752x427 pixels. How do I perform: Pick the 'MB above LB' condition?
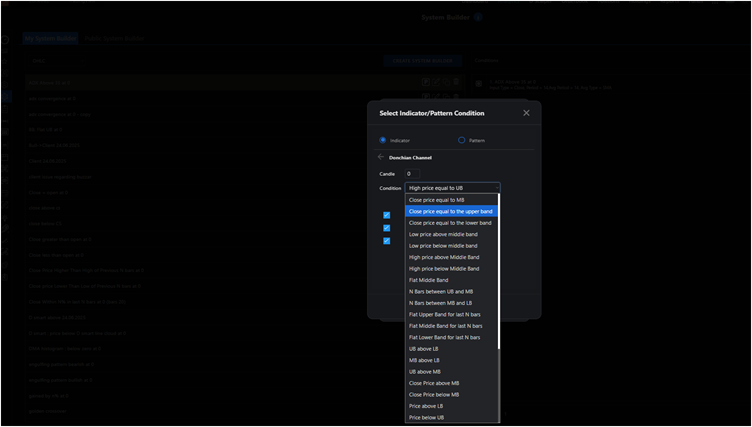point(452,360)
